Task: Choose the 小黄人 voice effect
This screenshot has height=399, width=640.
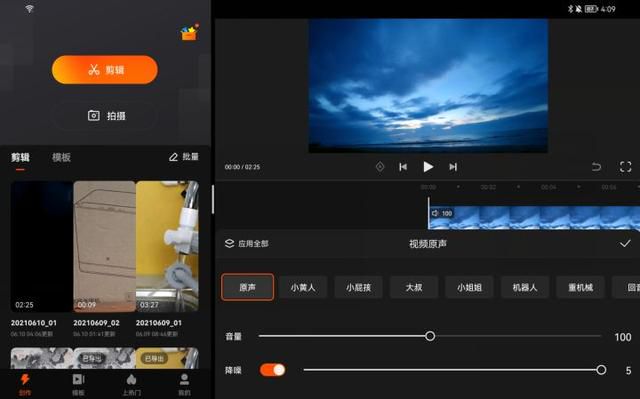Action: (303, 287)
